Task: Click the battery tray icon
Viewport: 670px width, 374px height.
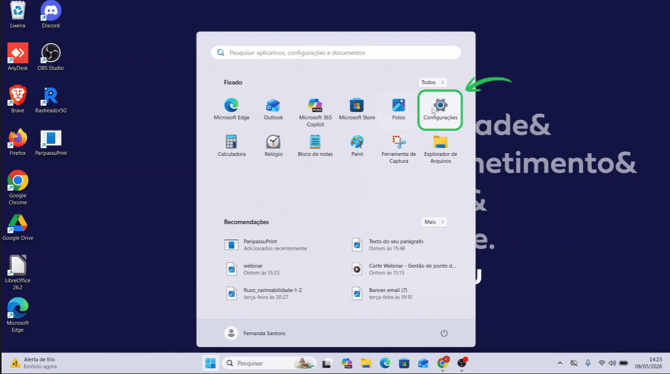Action: [624, 363]
